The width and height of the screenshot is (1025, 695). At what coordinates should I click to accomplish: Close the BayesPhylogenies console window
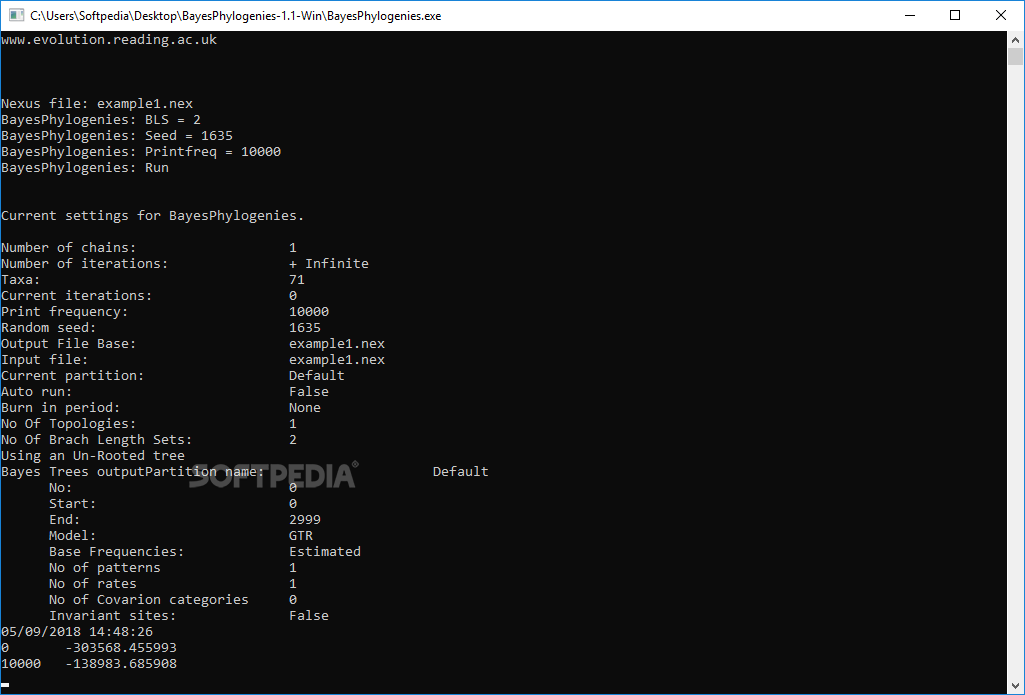pos(1001,15)
